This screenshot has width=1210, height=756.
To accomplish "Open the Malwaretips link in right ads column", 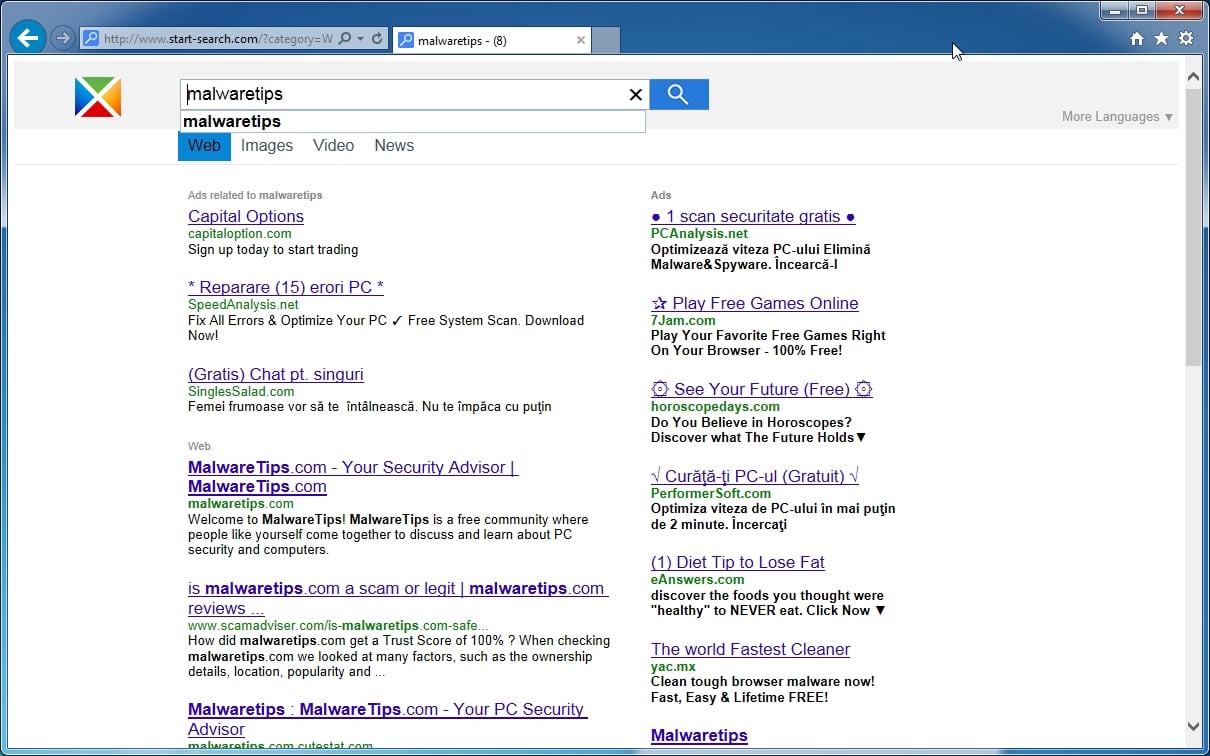I will pos(699,735).
